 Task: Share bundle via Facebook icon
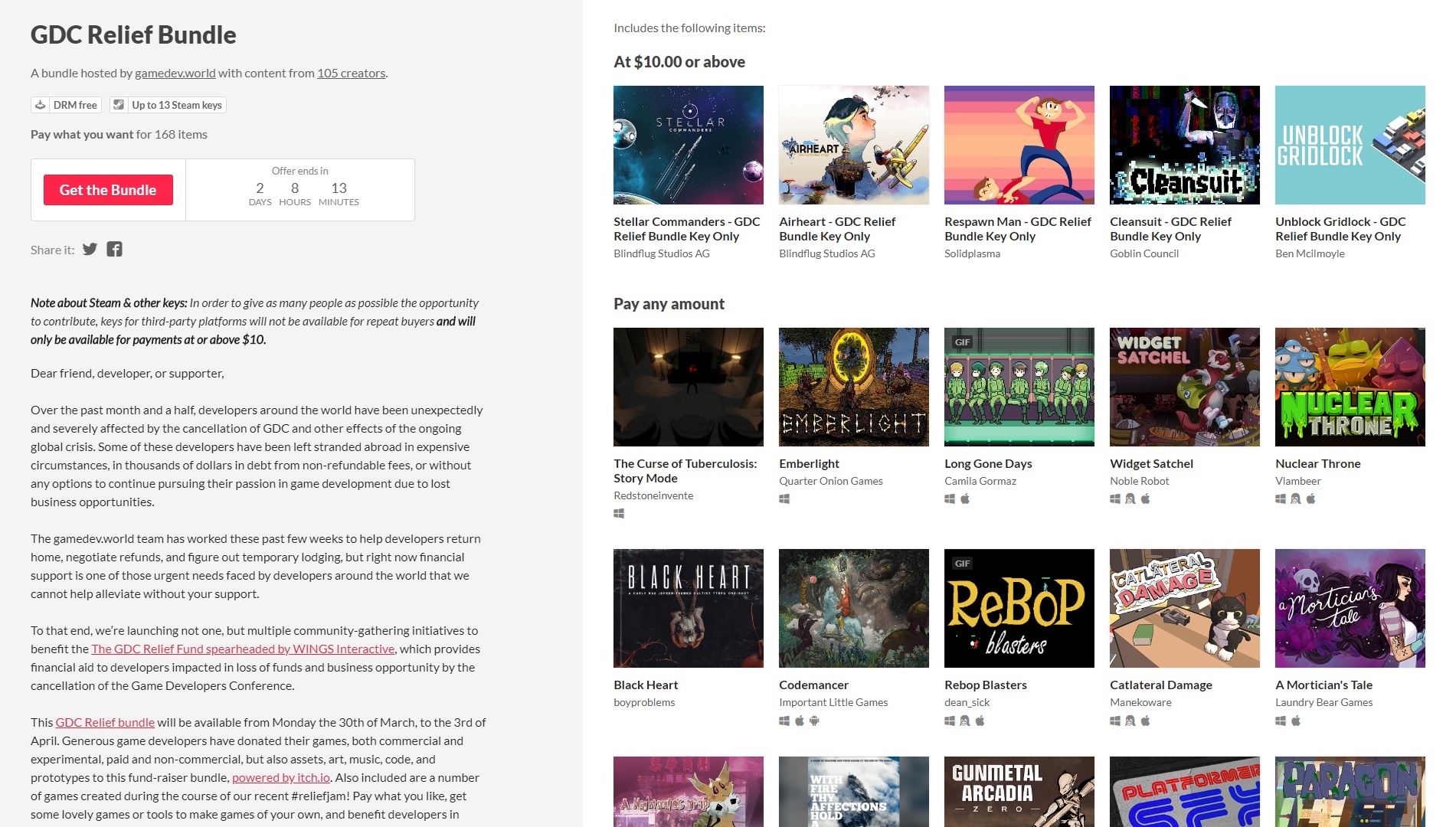point(114,250)
